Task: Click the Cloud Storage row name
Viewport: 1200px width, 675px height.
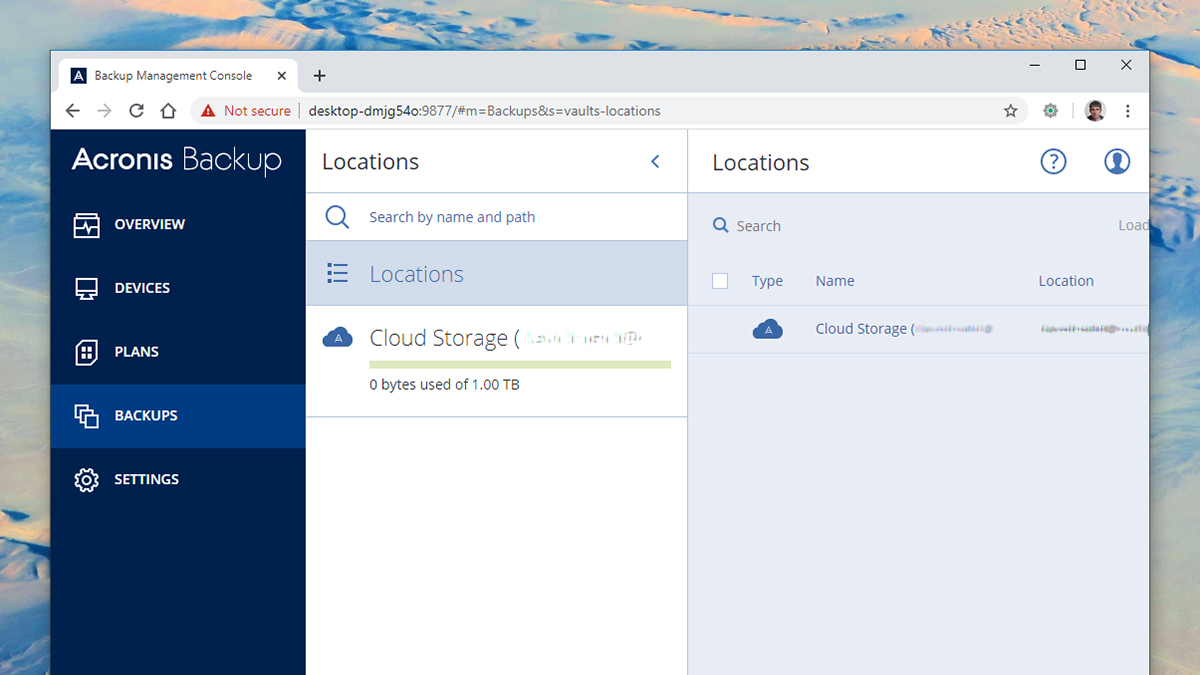Action: point(904,329)
